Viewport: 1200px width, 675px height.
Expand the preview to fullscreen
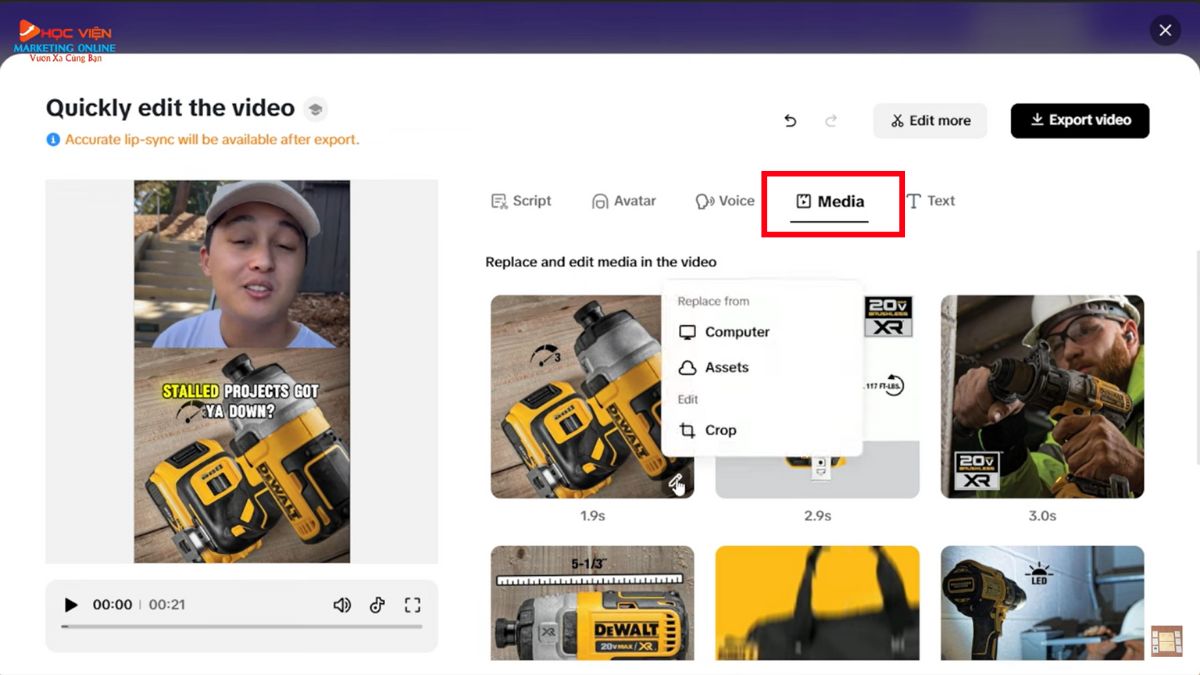[x=412, y=605]
